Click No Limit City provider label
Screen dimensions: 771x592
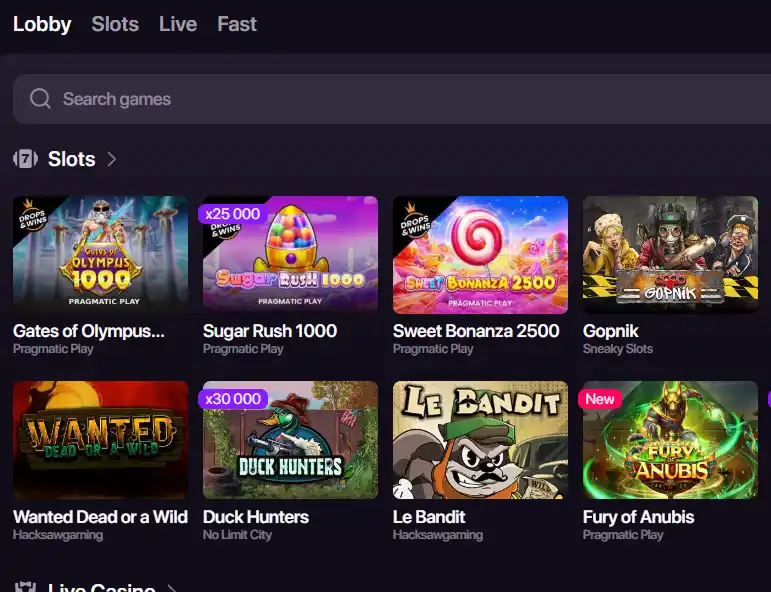coord(237,534)
